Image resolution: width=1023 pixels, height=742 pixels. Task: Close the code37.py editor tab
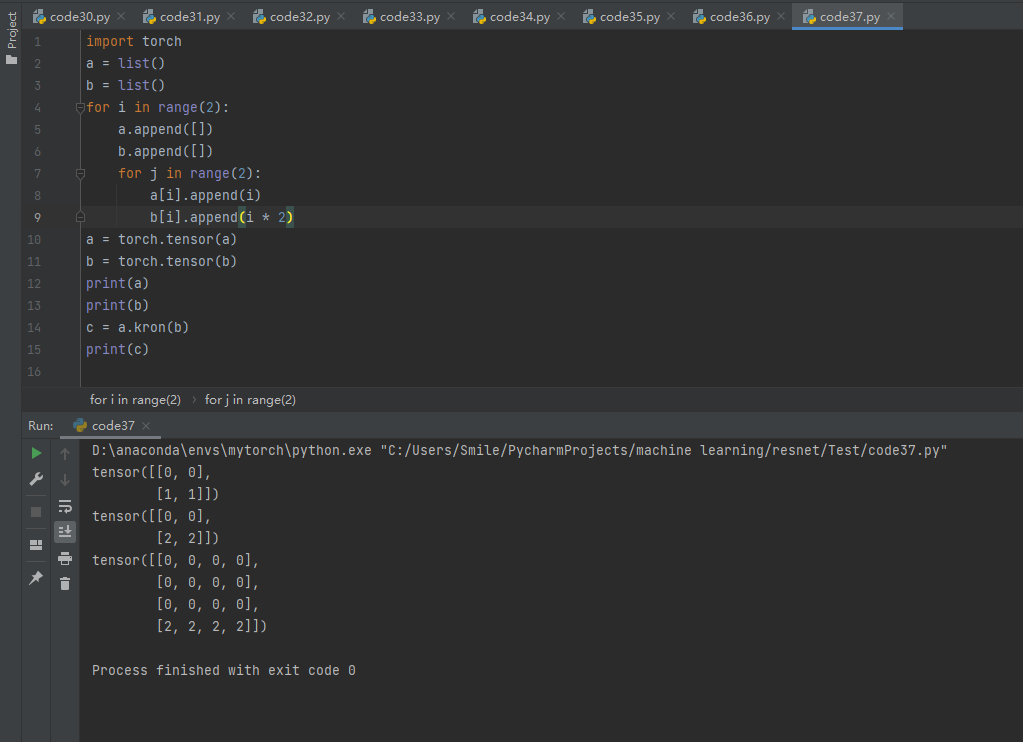(891, 16)
